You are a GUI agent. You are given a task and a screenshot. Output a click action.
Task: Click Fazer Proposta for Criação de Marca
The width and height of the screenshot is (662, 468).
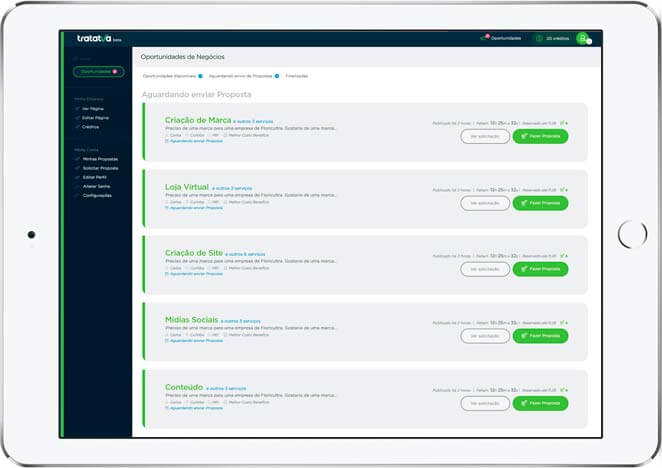[x=540, y=137]
